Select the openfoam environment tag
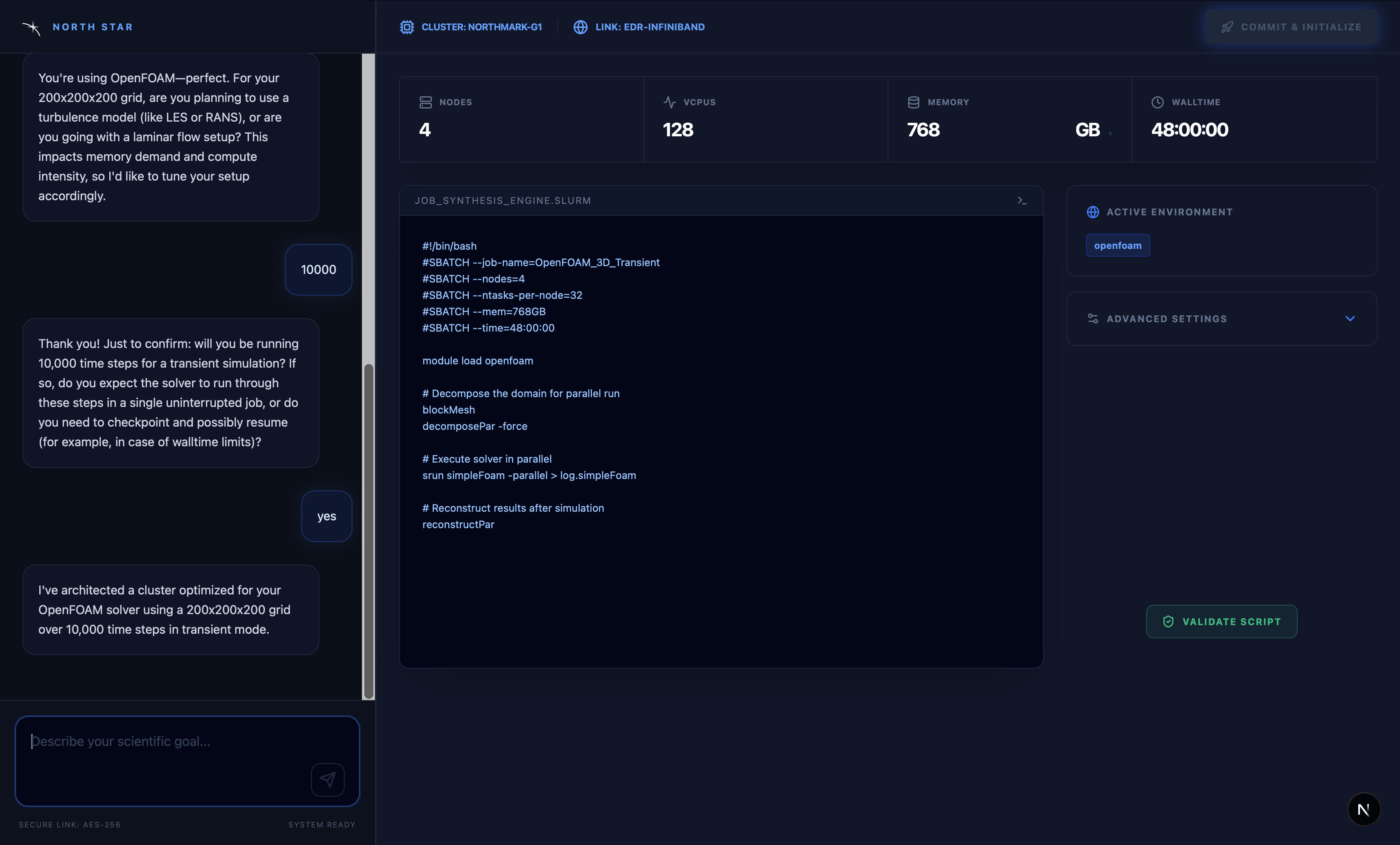 [1118, 246]
